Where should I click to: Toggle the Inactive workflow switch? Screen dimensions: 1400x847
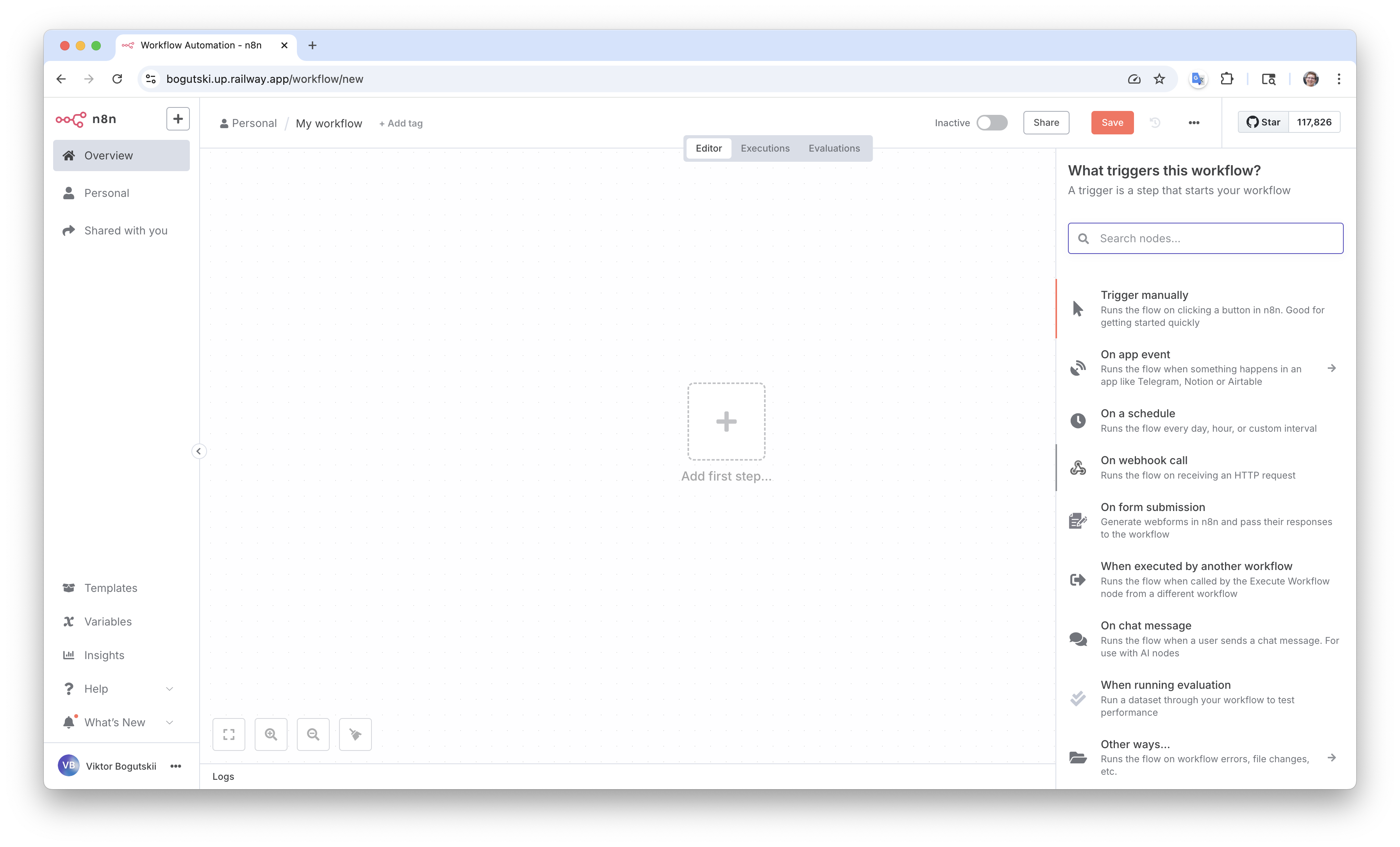[991, 123]
